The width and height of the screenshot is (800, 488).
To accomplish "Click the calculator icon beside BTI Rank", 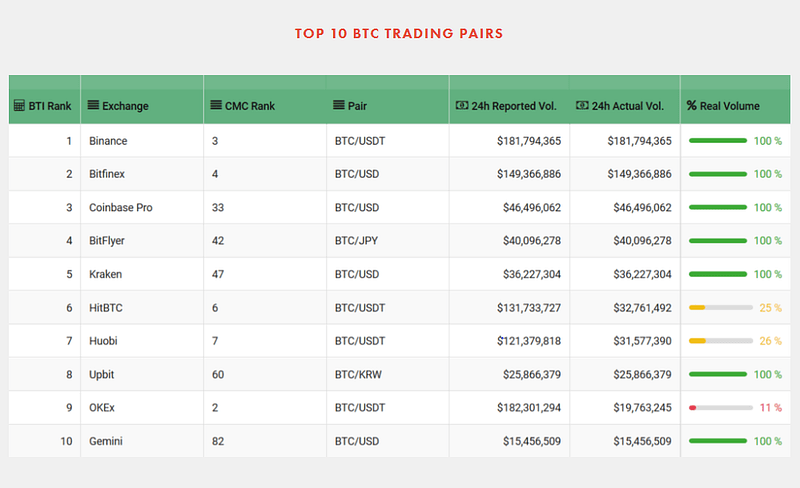I will [19, 106].
